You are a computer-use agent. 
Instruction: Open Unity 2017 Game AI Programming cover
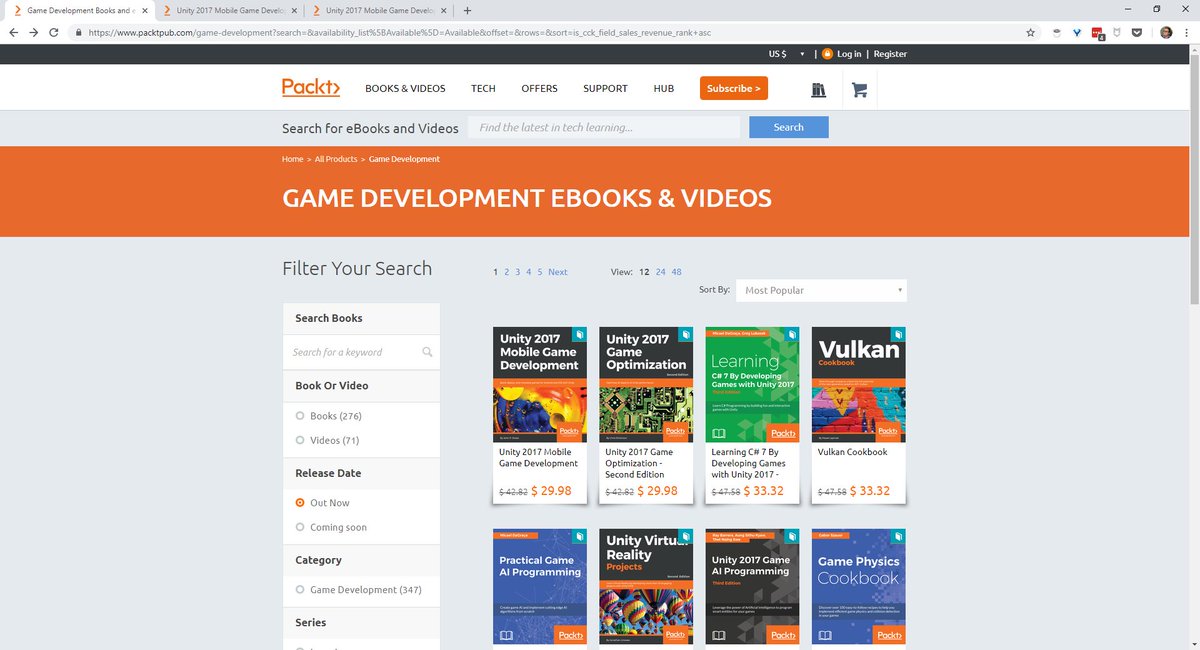click(752, 586)
